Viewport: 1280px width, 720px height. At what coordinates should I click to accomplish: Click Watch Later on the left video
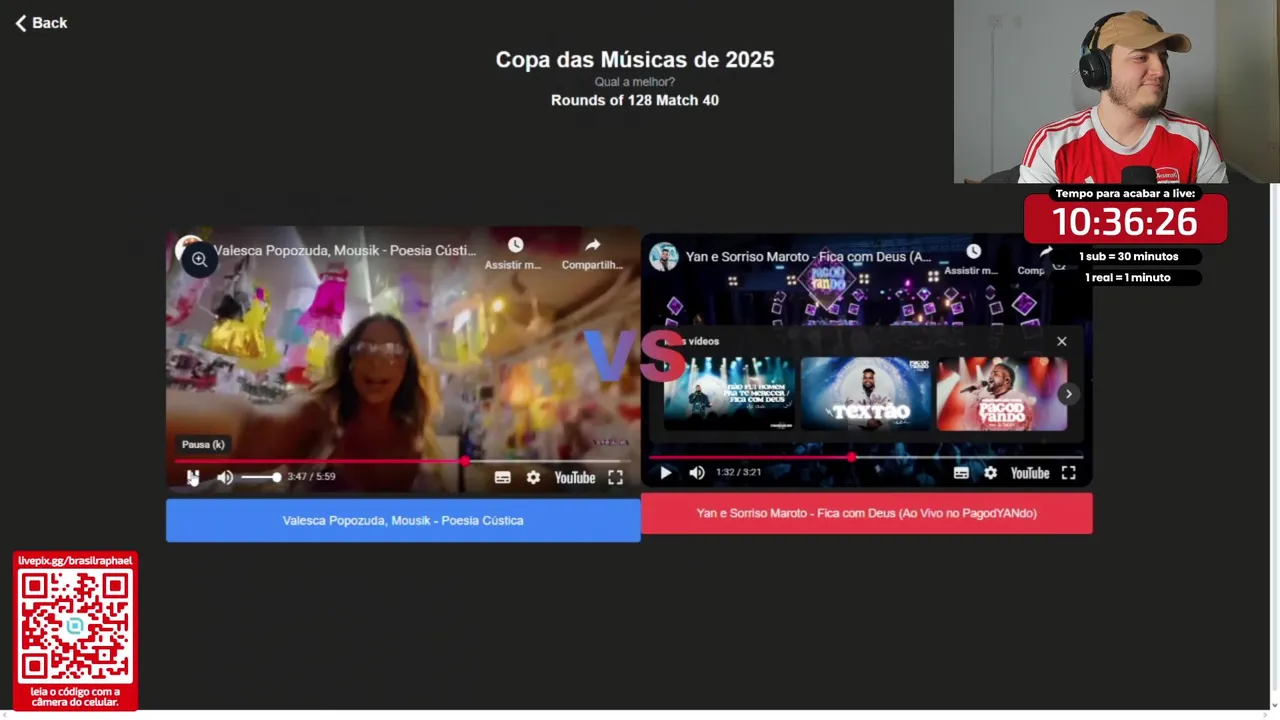click(514, 253)
